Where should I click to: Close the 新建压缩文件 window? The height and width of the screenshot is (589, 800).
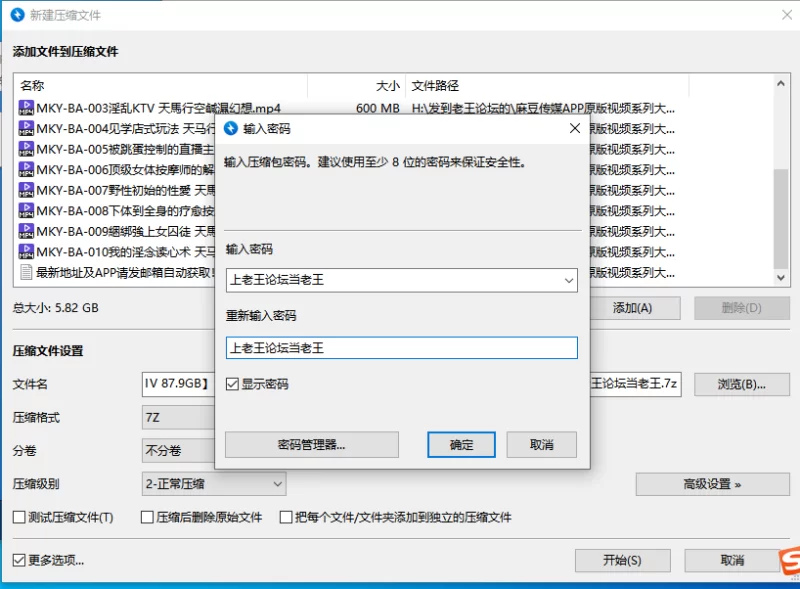coord(787,15)
